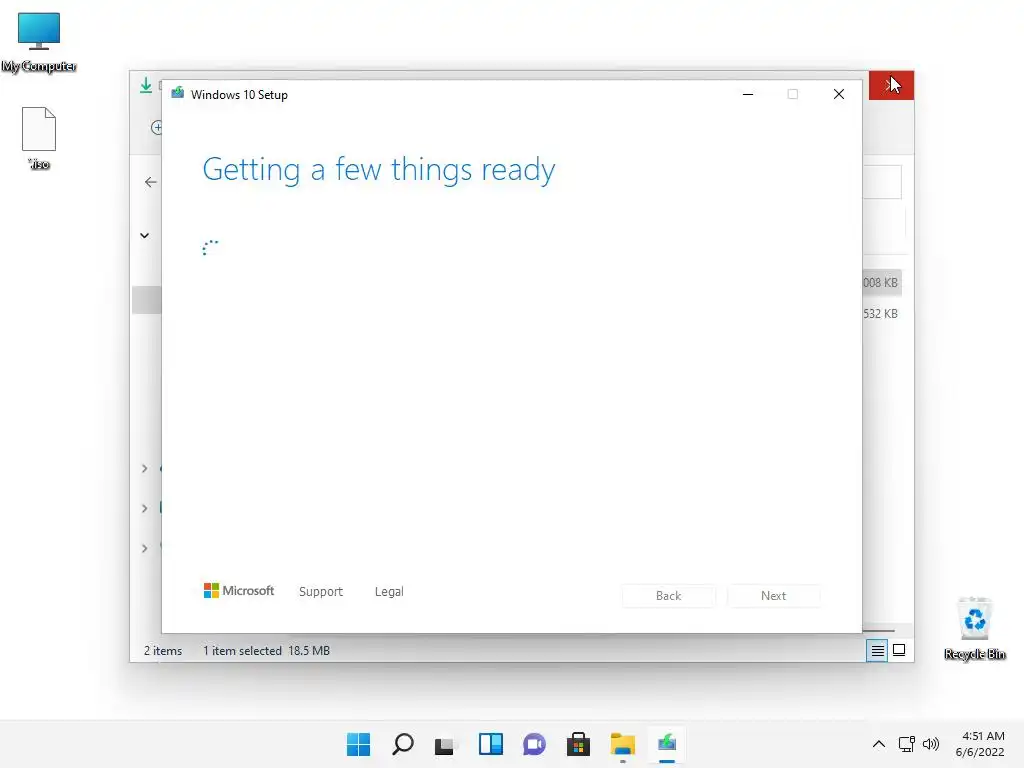Open taskbar Search

click(x=402, y=744)
